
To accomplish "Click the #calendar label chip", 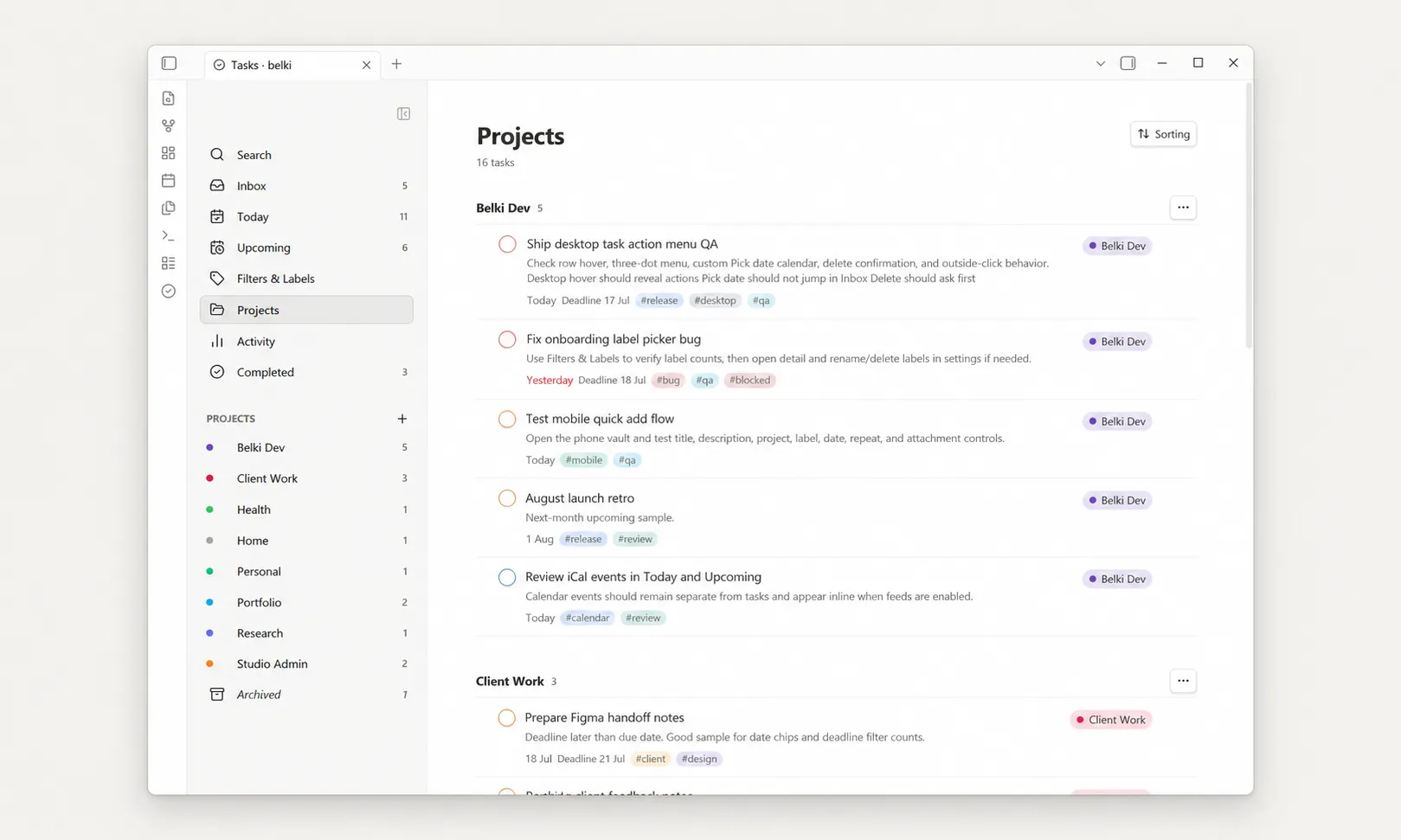I will [587, 619].
